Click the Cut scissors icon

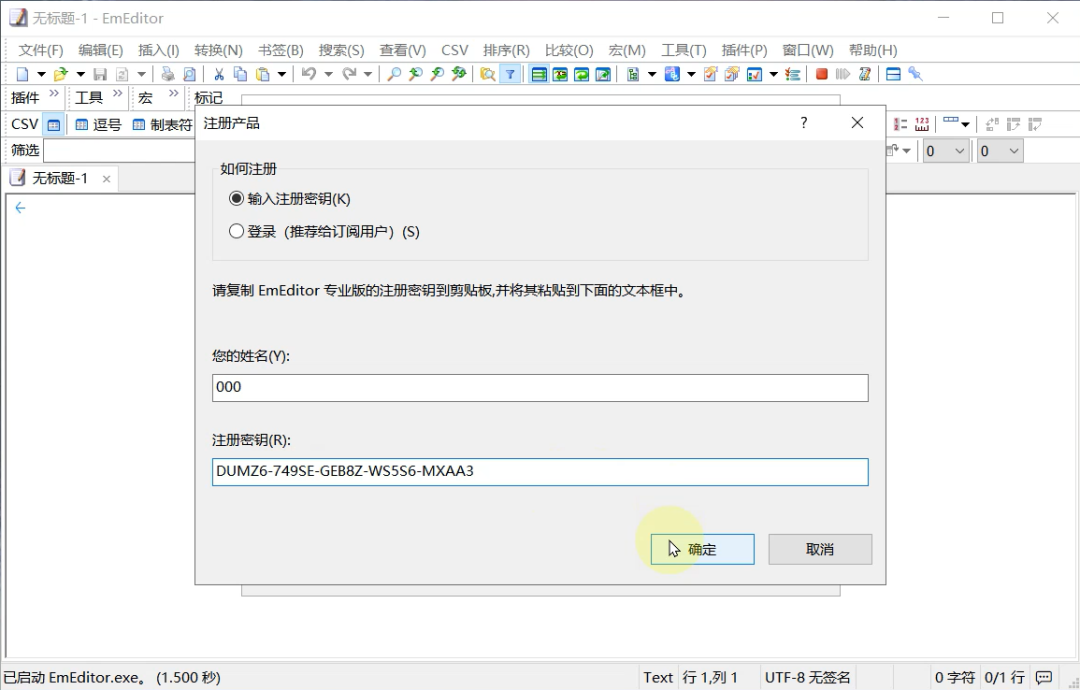pyautogui.click(x=219, y=74)
